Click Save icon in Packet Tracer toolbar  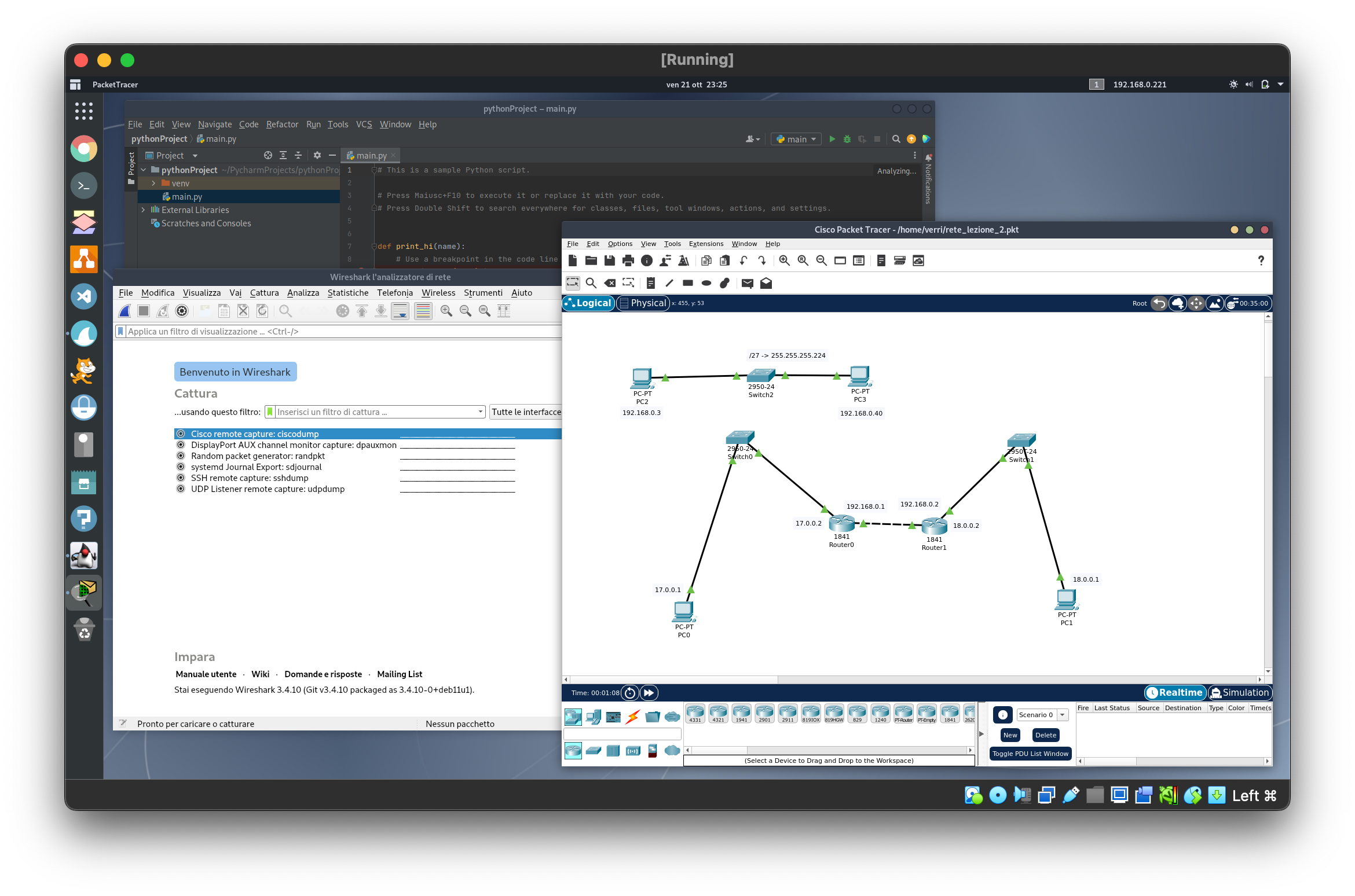[610, 260]
